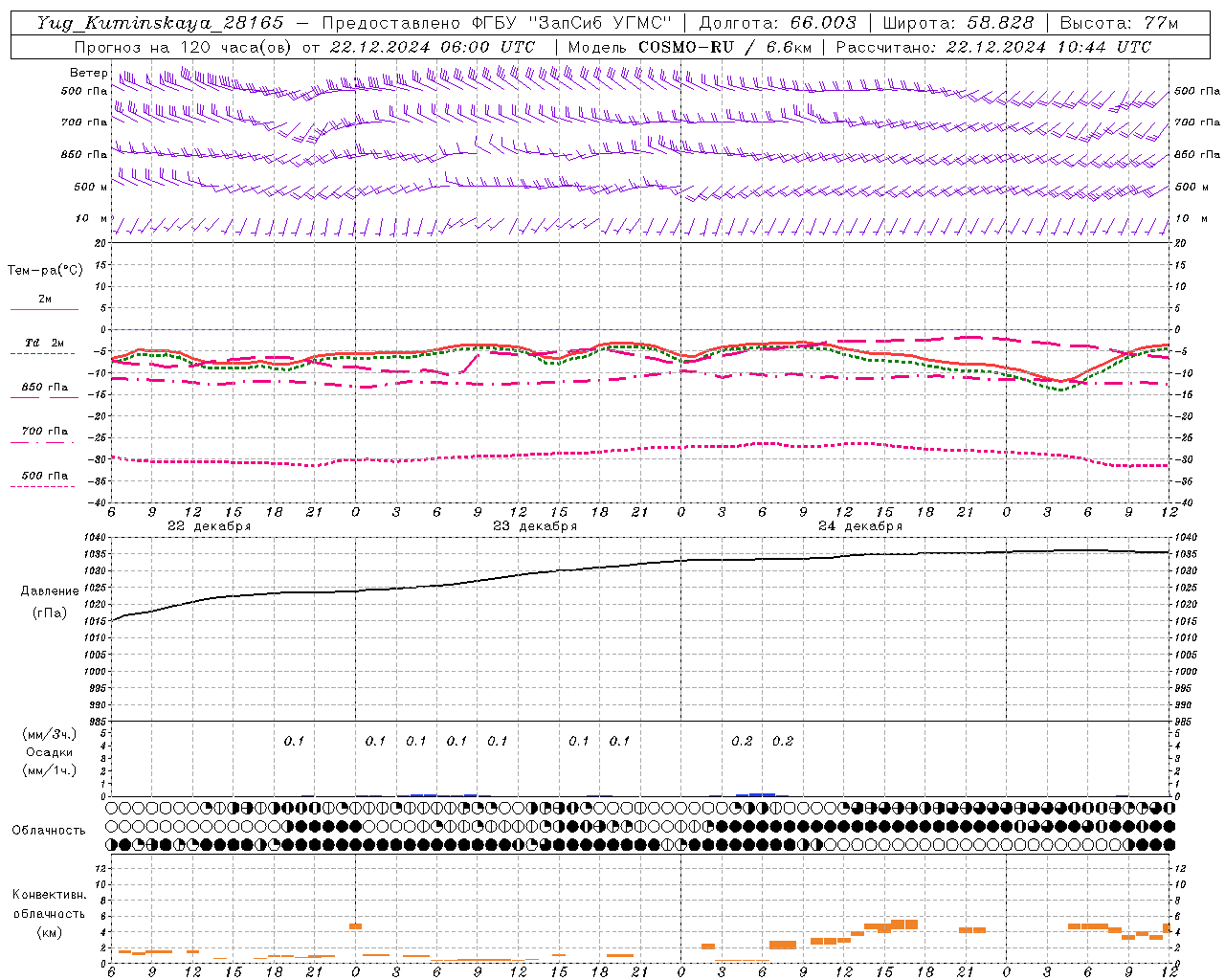This screenshot has height=980, width=1225.
Task: Click the 2м temperature legend entry
Action: point(45,300)
